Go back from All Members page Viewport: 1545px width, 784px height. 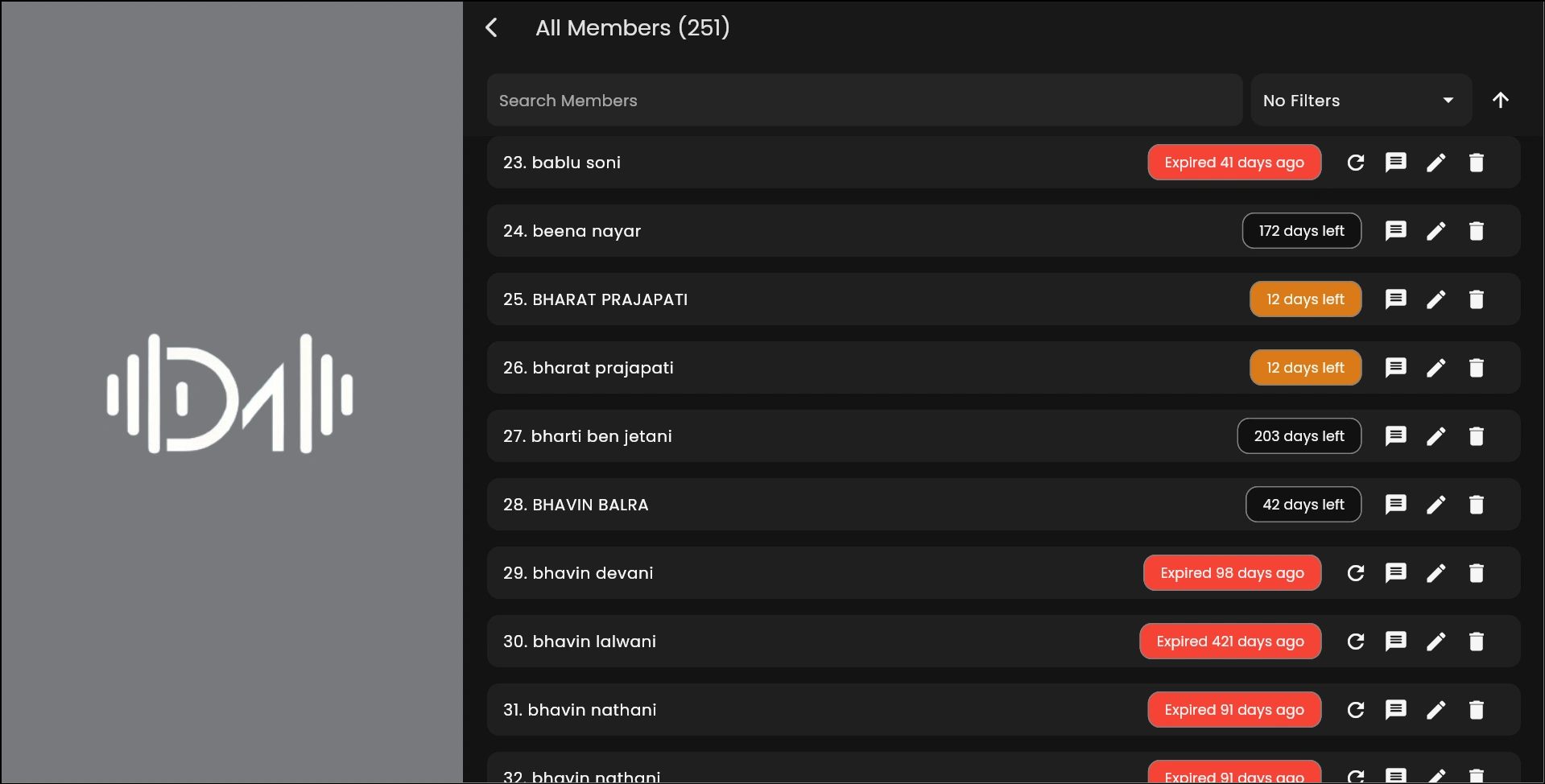point(492,28)
